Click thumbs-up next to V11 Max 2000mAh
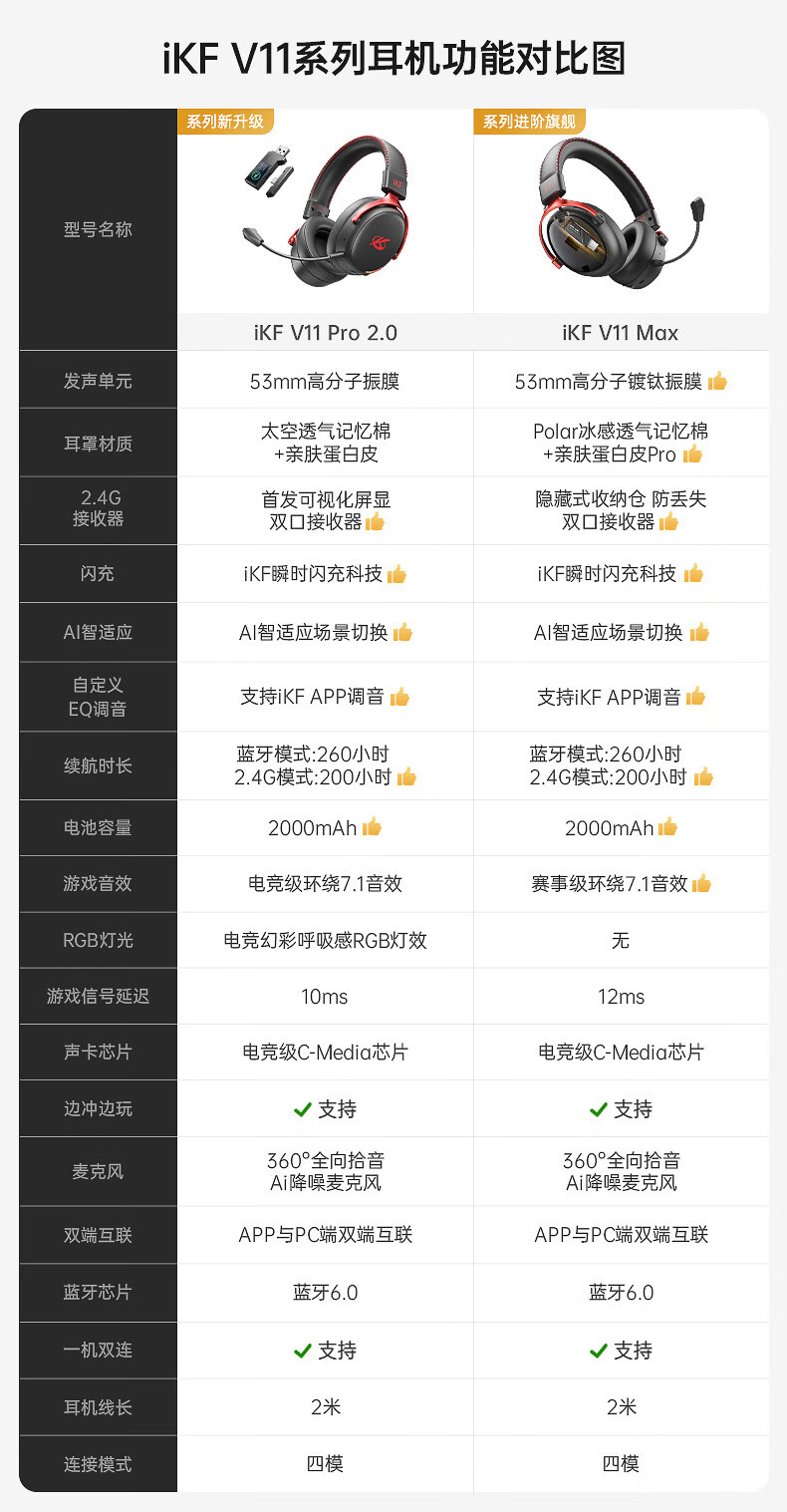The image size is (787, 1512). [667, 827]
